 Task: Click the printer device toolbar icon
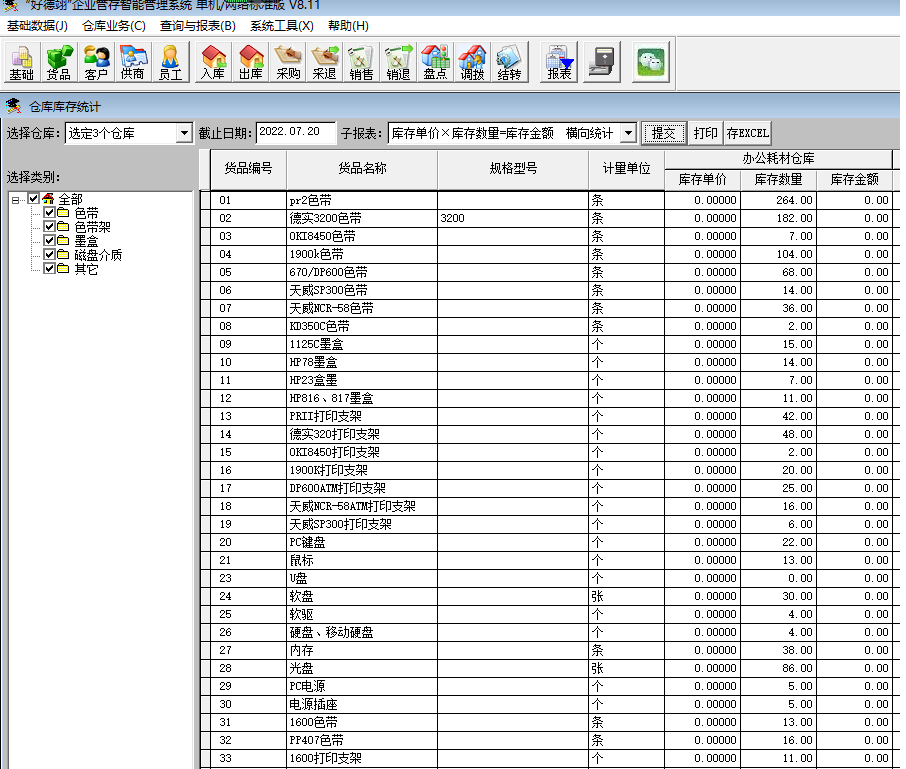pos(601,62)
